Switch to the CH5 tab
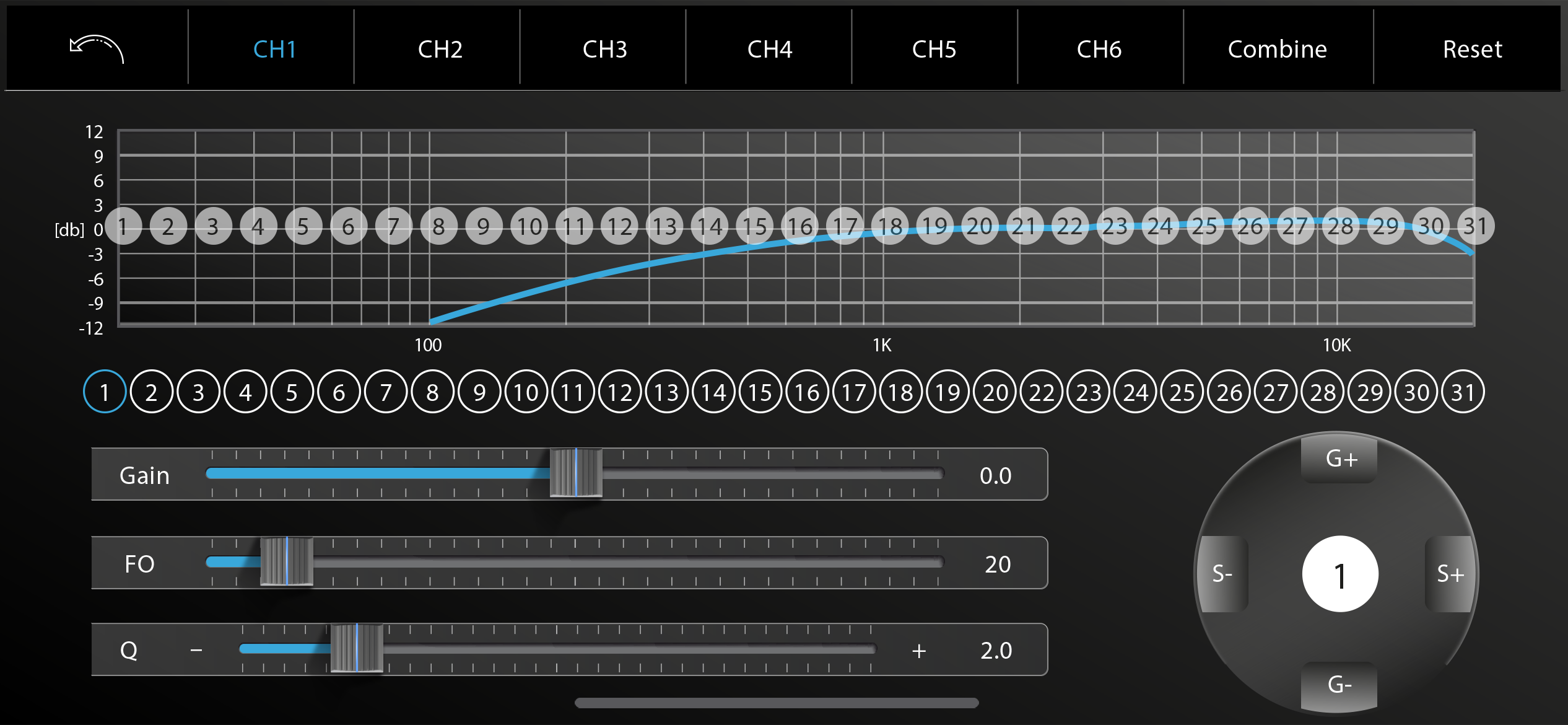This screenshot has width=1568, height=725. [x=934, y=49]
